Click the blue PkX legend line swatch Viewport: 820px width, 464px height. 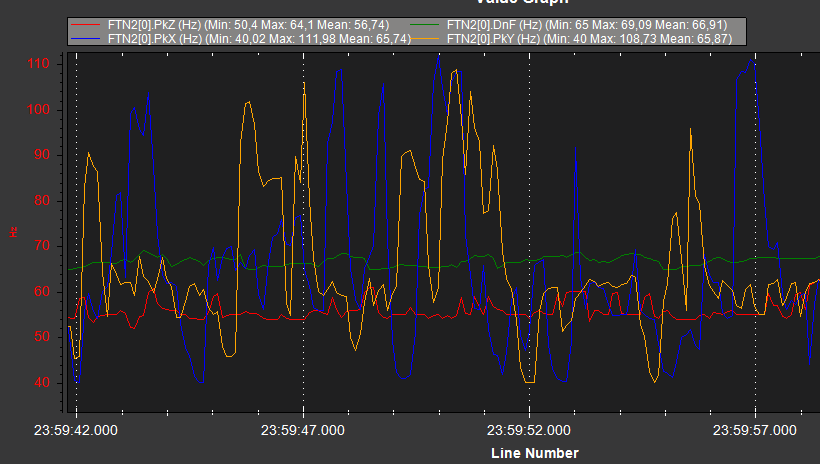[x=85, y=39]
